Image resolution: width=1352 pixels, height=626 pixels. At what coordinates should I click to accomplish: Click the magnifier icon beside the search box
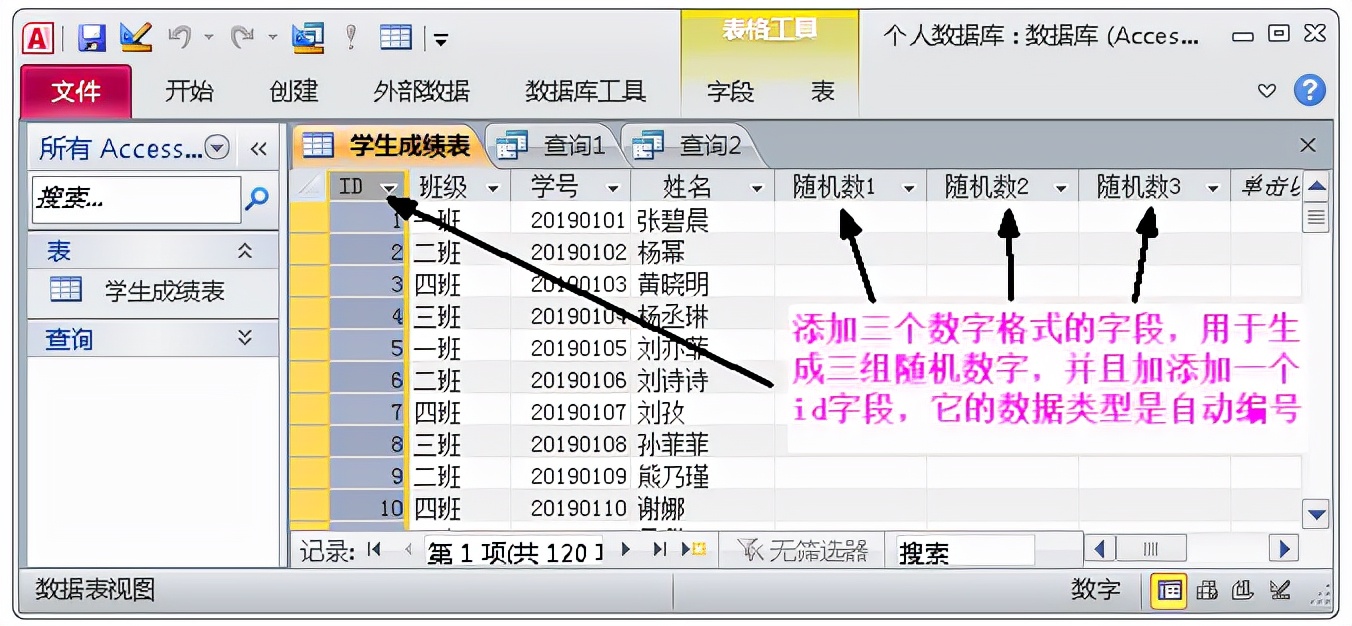click(x=260, y=199)
